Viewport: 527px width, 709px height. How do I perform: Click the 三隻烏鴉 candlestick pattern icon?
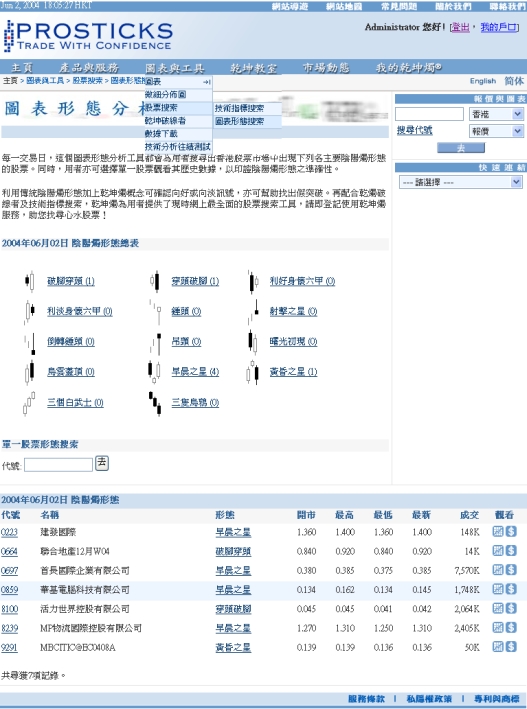tap(155, 403)
